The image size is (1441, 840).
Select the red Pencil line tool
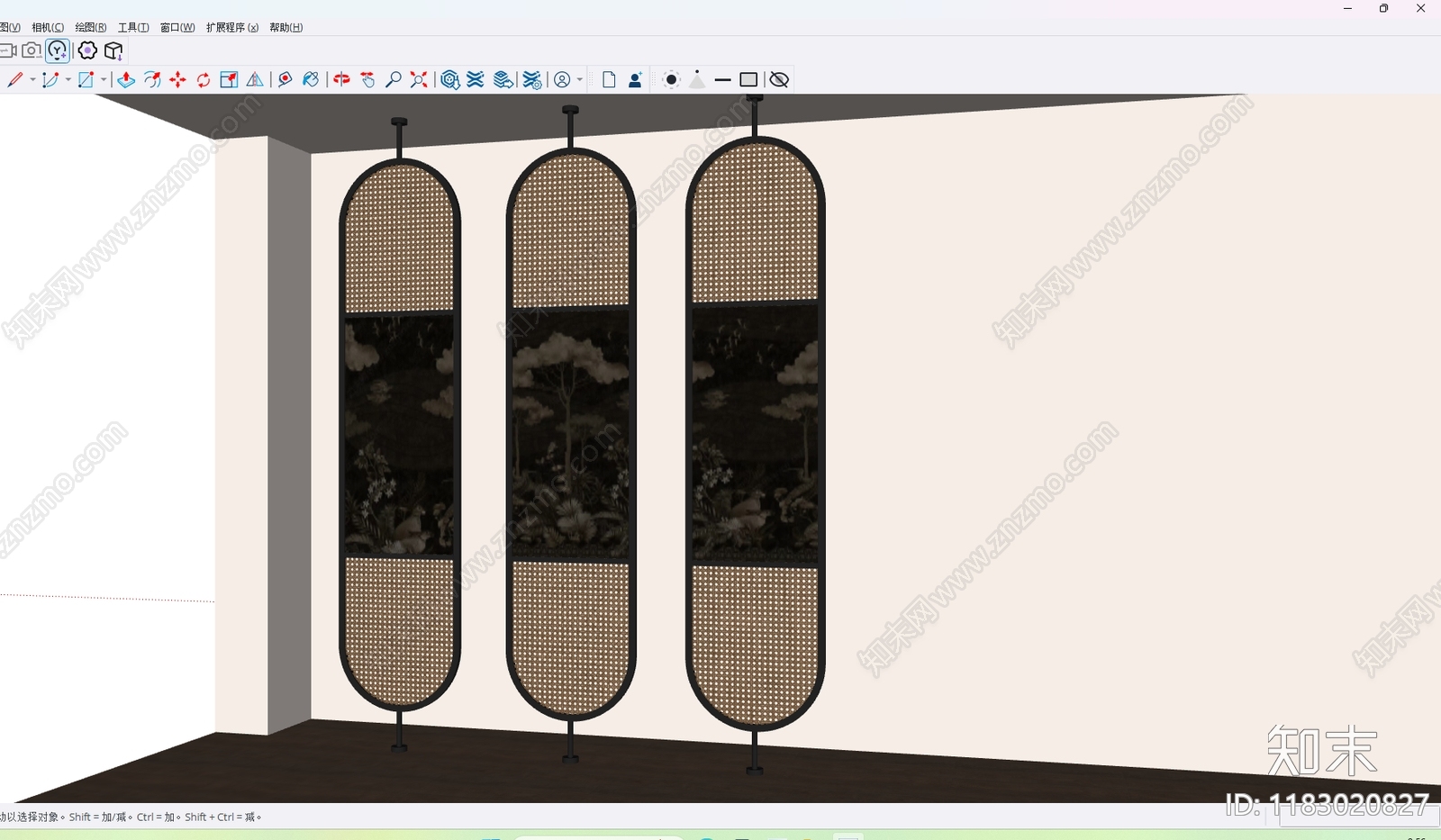pyautogui.click(x=15, y=79)
